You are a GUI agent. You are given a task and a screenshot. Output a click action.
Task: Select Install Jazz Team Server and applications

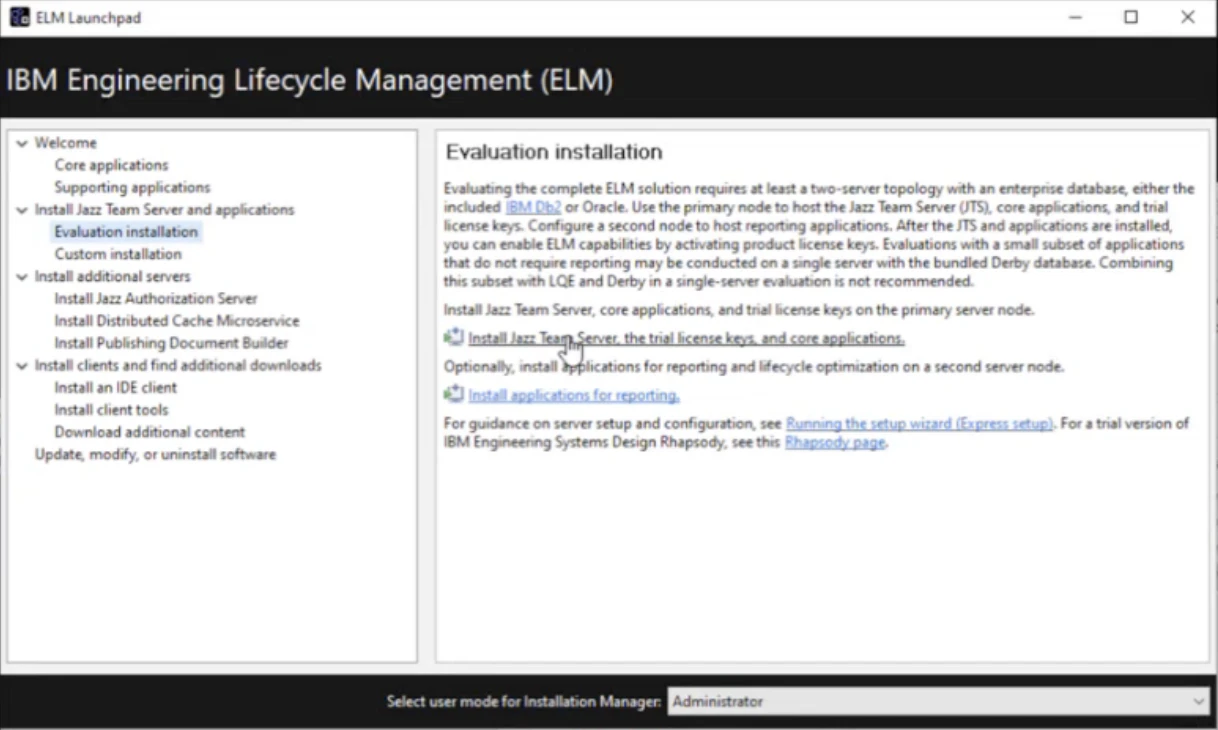coord(164,210)
